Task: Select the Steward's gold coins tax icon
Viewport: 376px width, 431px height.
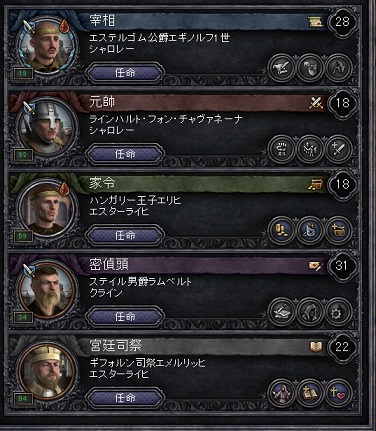Action: tap(282, 230)
